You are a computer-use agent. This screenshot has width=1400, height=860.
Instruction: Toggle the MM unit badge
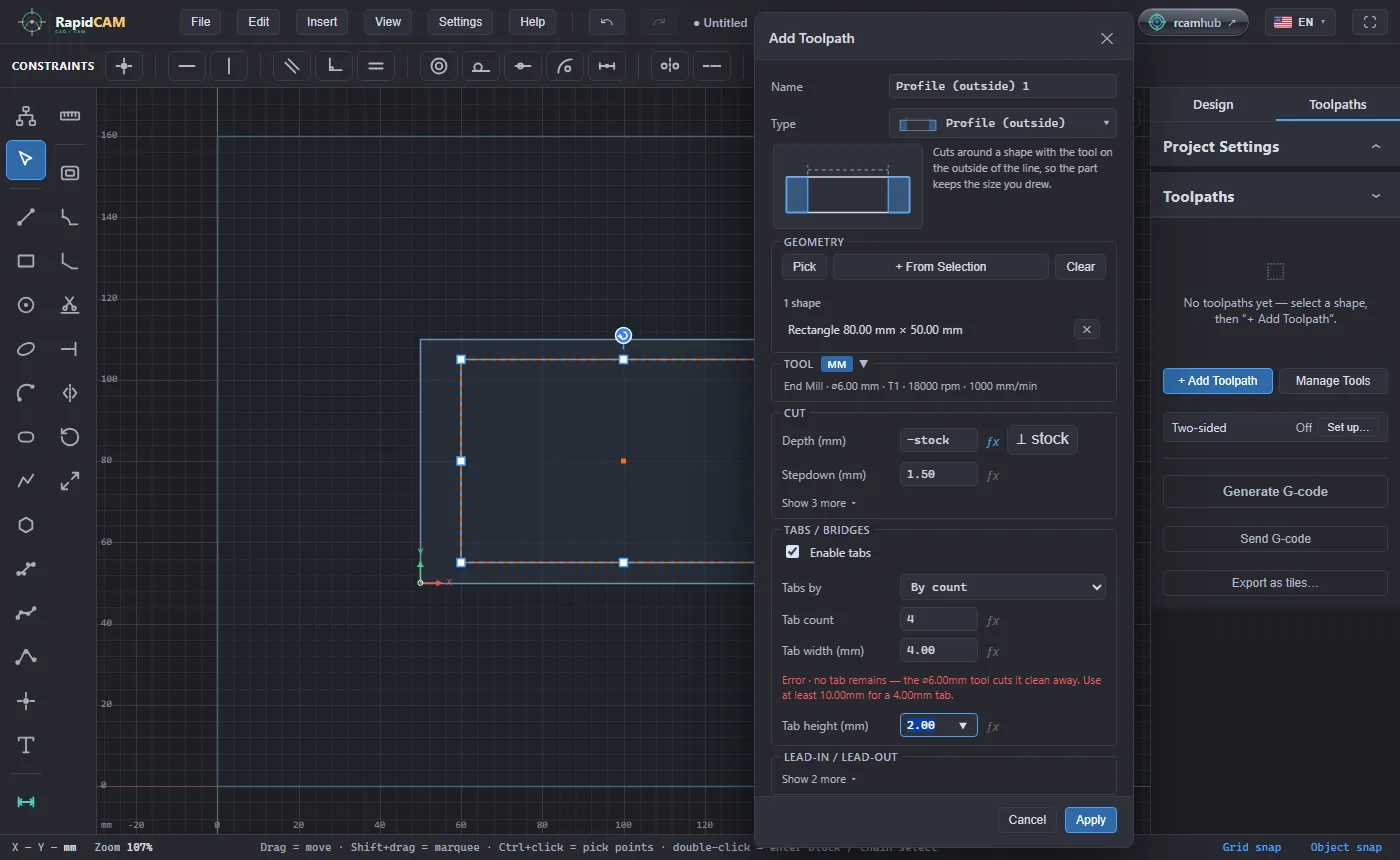[837, 364]
